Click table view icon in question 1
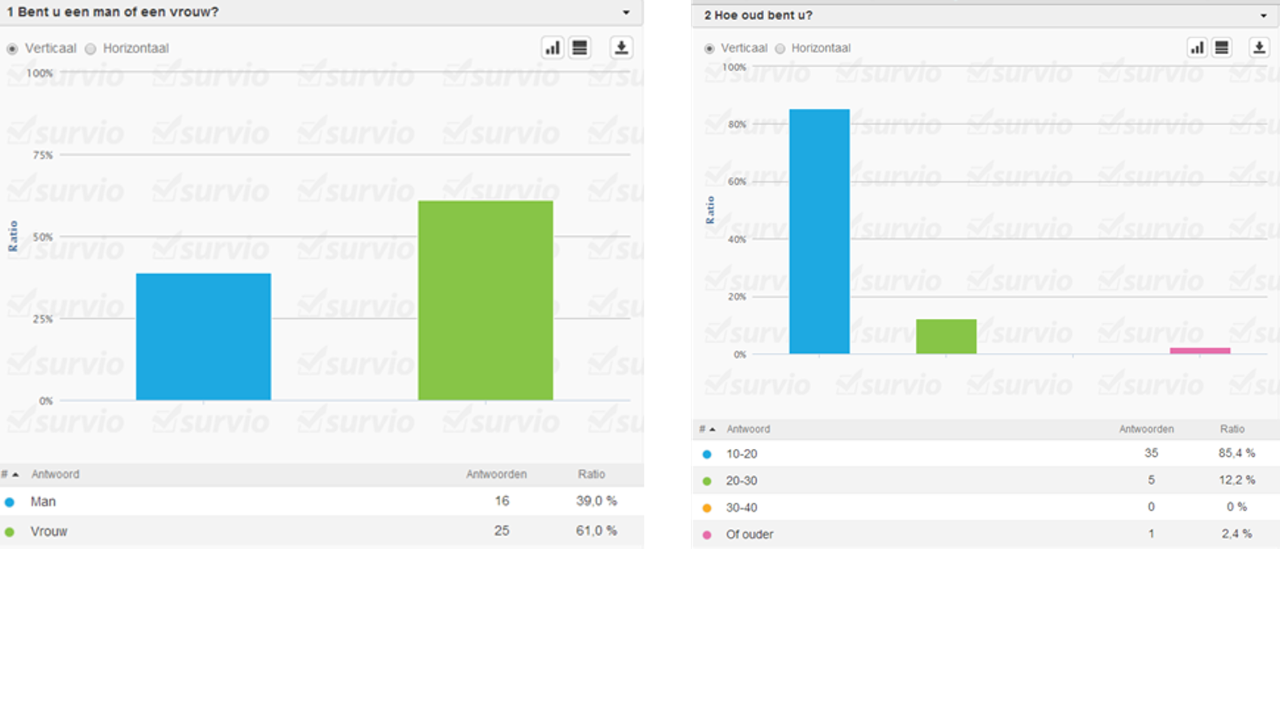The image size is (1280, 720). [580, 48]
